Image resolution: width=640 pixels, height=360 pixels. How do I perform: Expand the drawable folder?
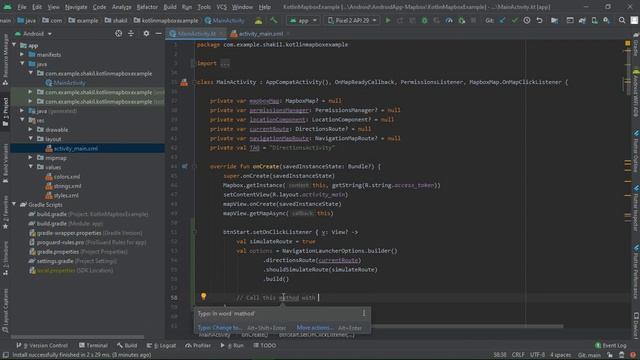tap(31, 129)
